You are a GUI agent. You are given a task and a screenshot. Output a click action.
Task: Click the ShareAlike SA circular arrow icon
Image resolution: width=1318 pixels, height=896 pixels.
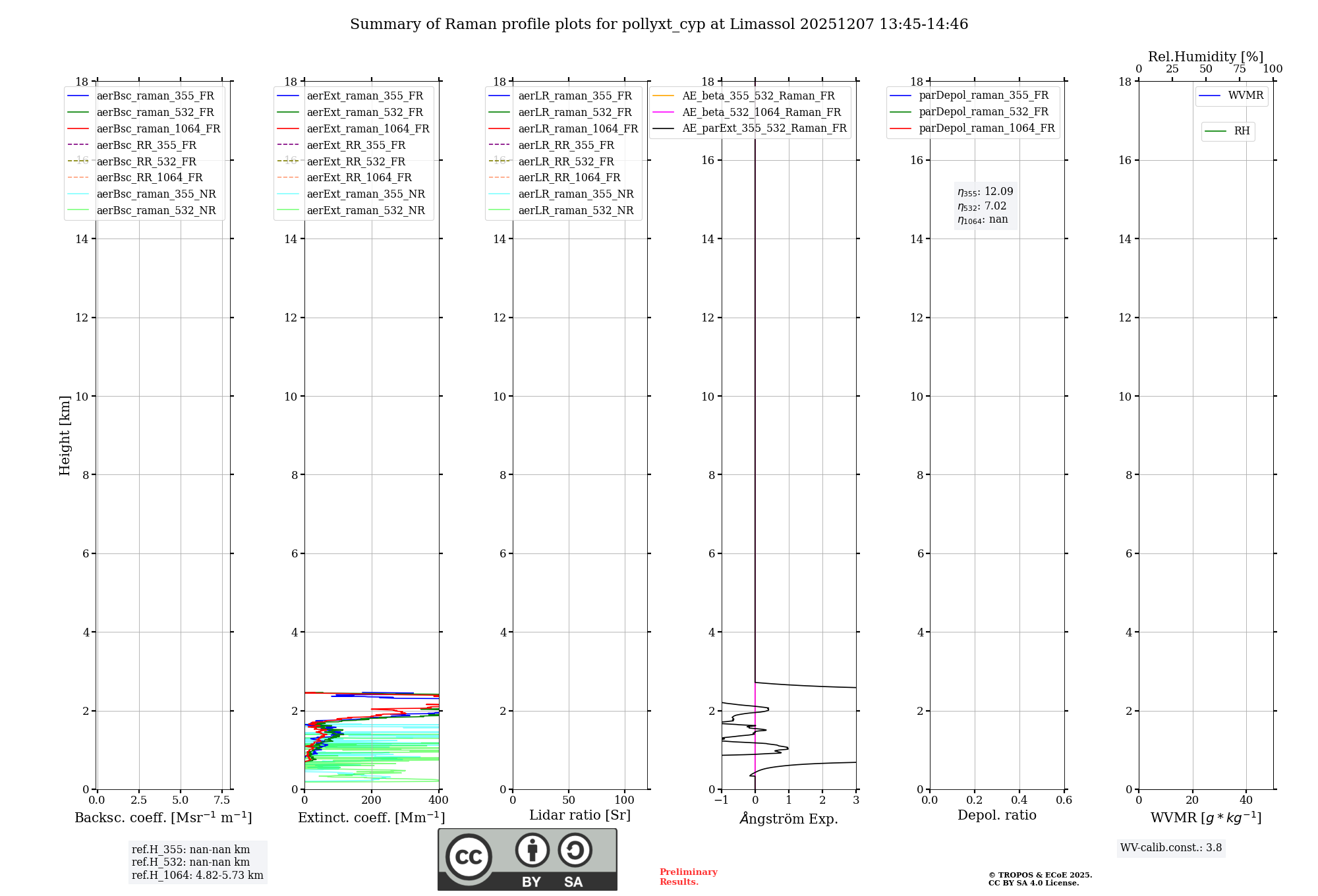point(575,850)
